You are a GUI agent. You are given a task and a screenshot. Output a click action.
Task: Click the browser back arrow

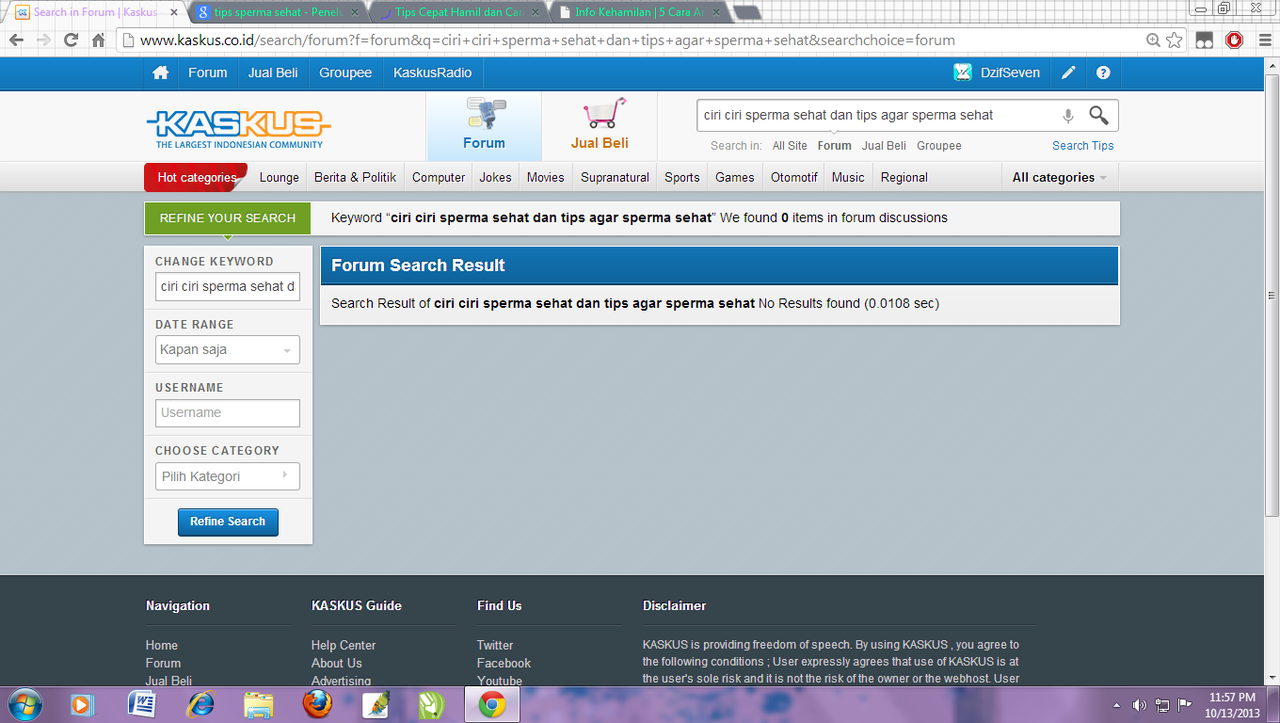pos(17,40)
